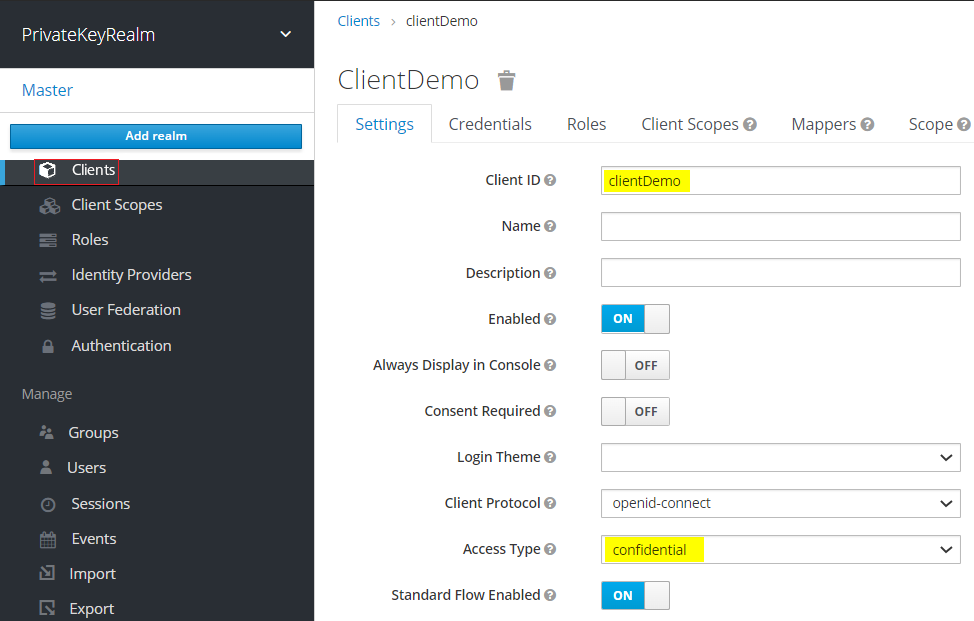Click the Sessions clock icon
The image size is (974, 621).
[48, 504]
